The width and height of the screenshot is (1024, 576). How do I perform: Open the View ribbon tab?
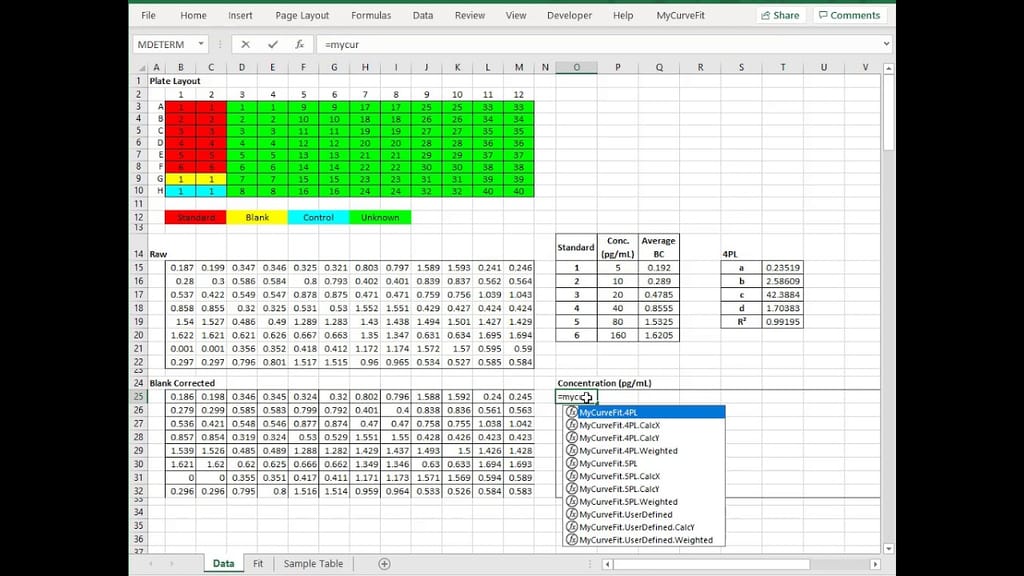515,15
